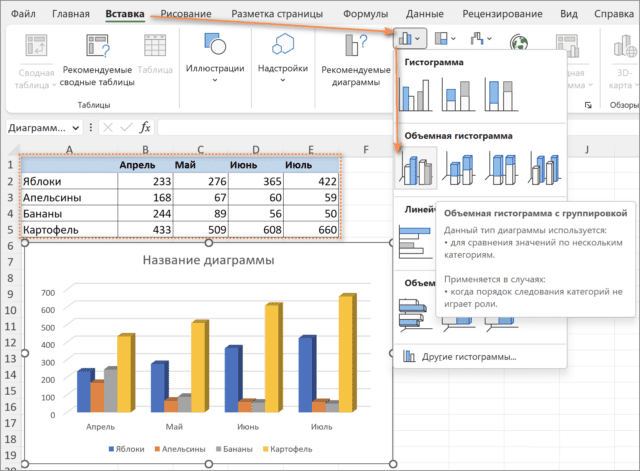
Task: Choose the plain 3D column chart
Action: (544, 168)
